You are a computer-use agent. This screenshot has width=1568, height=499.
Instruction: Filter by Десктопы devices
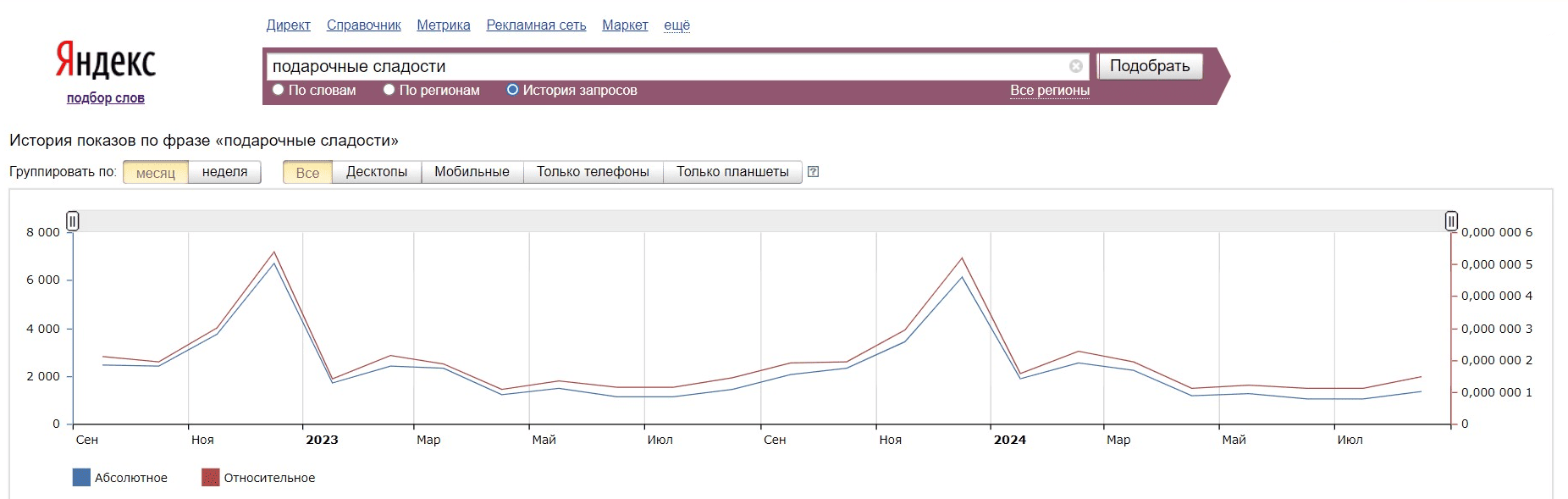coord(376,172)
